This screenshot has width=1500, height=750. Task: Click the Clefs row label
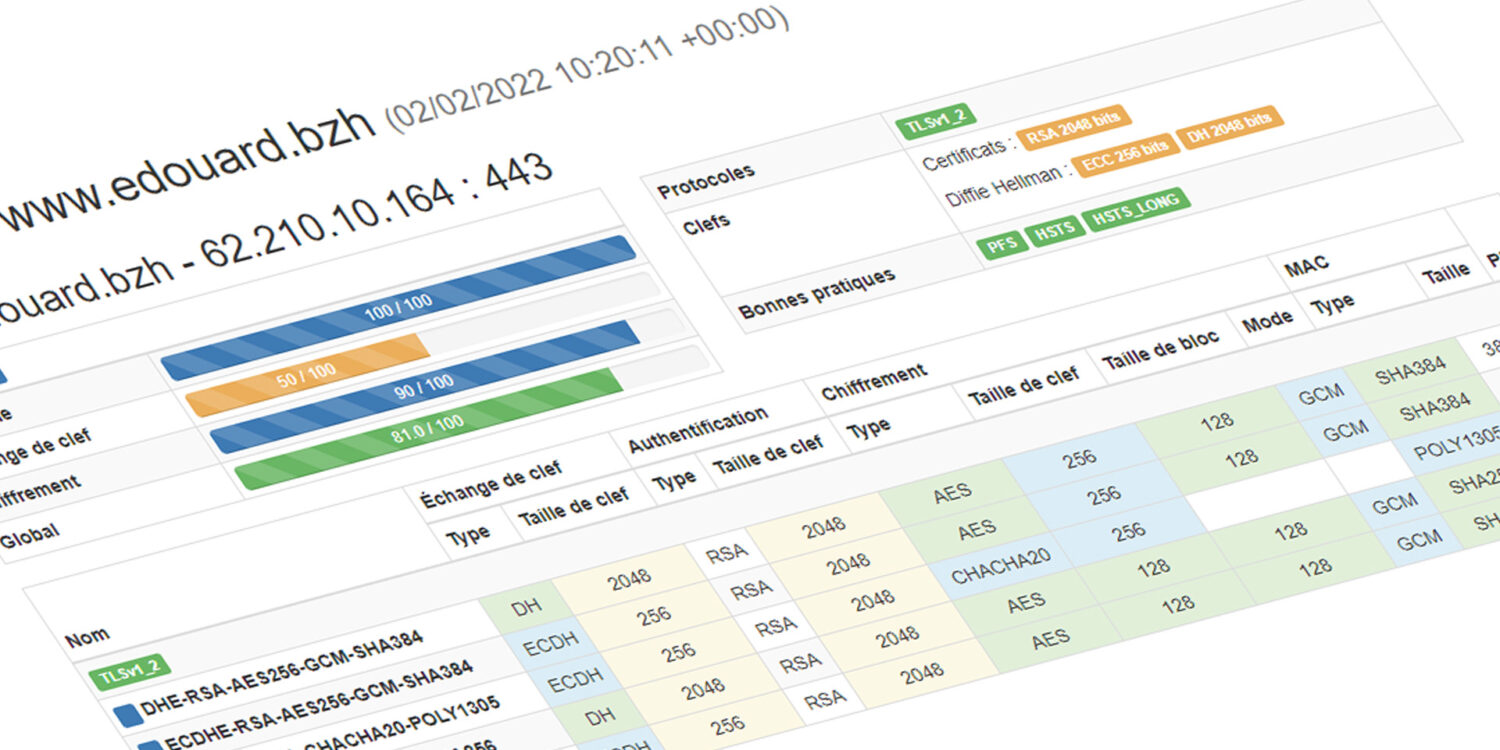pyautogui.click(x=706, y=222)
